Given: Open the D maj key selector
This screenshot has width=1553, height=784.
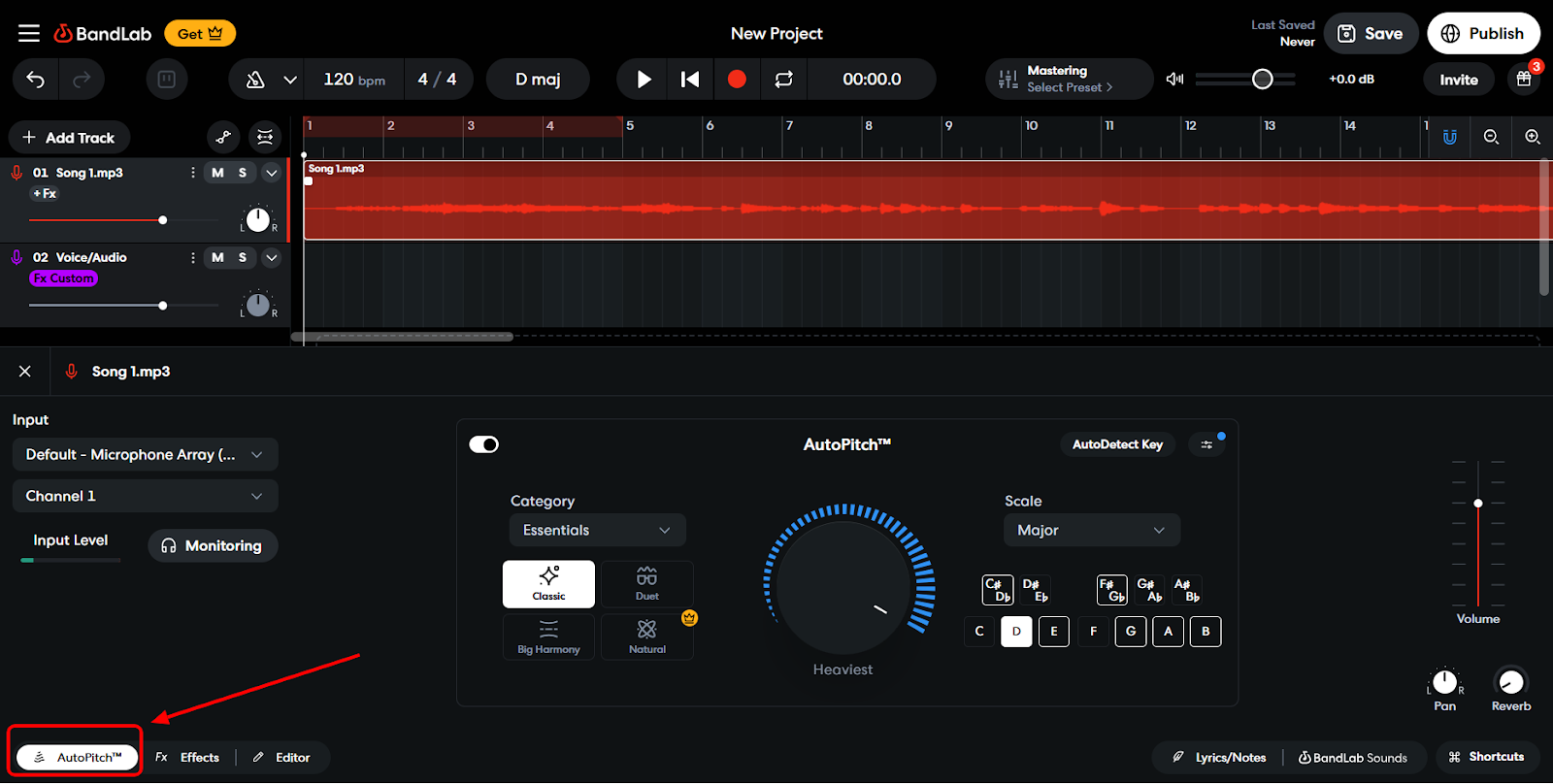Looking at the screenshot, I should point(538,80).
